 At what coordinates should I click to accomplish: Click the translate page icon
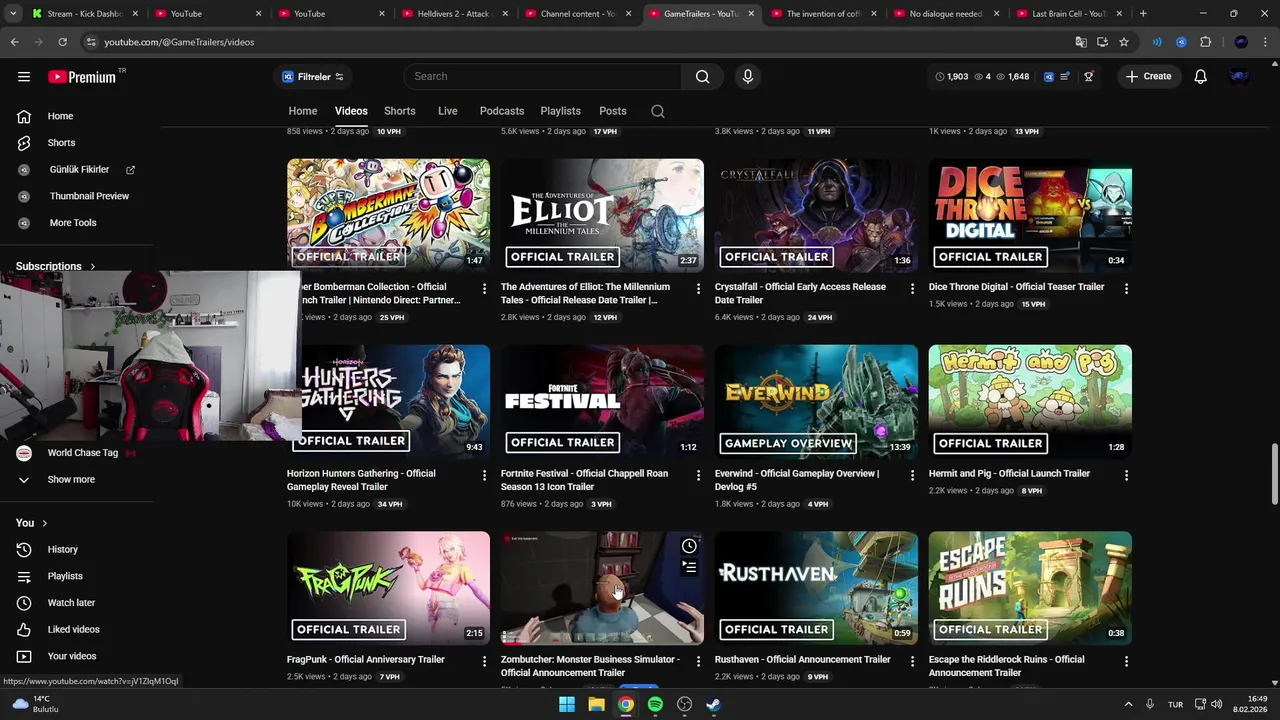point(1080,42)
